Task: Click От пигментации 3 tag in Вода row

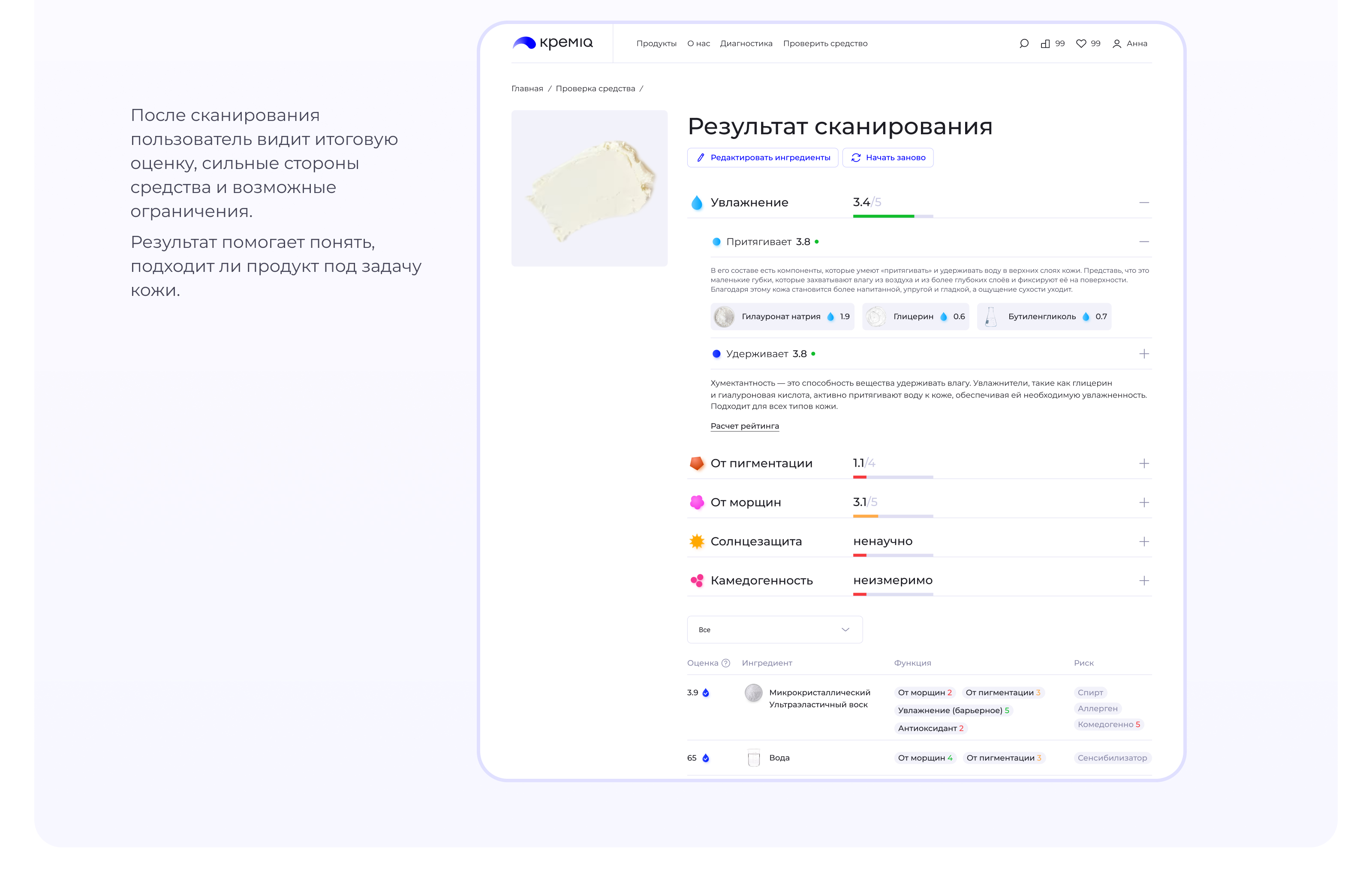Action: pyautogui.click(x=1004, y=758)
